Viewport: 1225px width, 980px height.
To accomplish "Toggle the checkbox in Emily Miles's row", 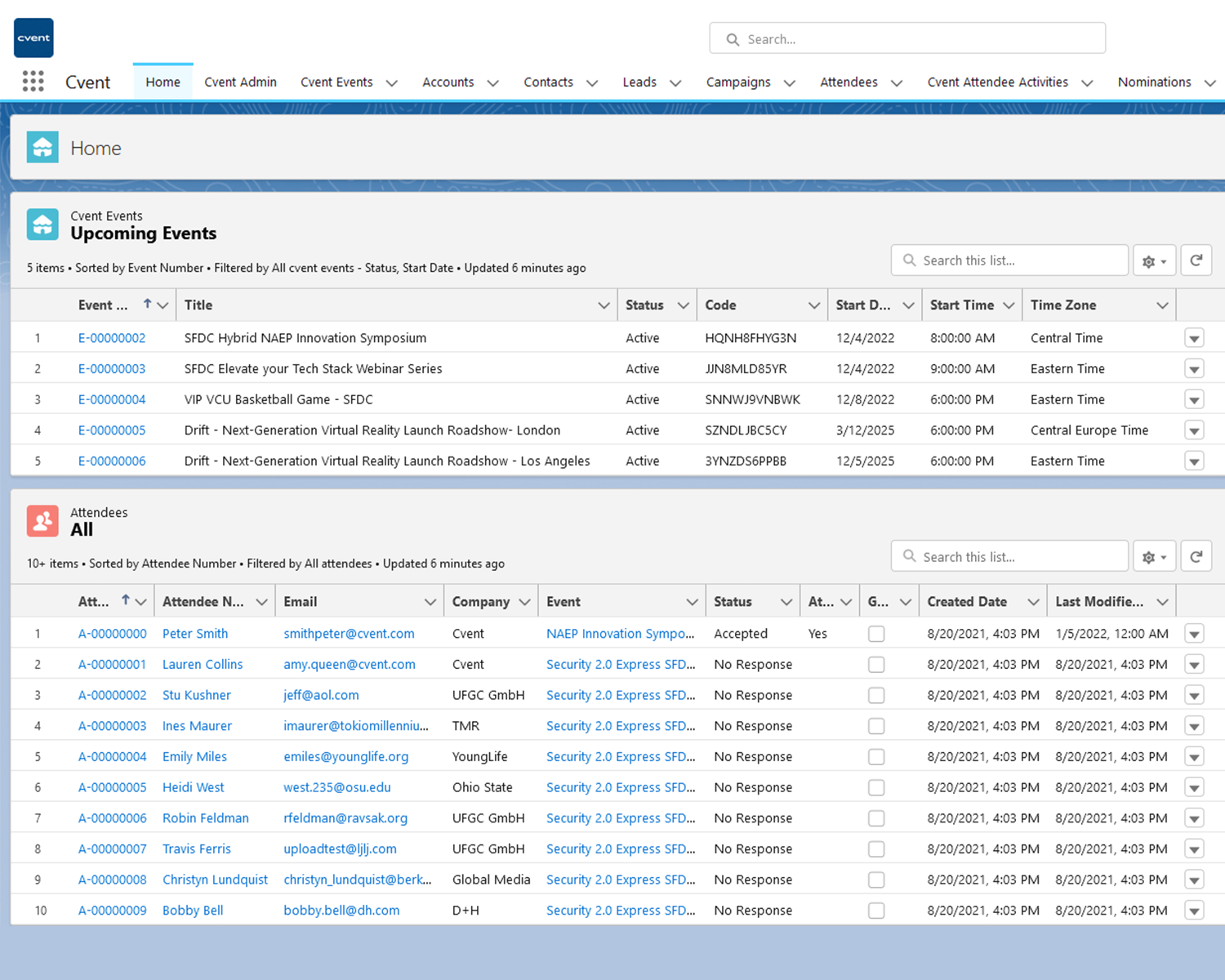I will point(876,757).
